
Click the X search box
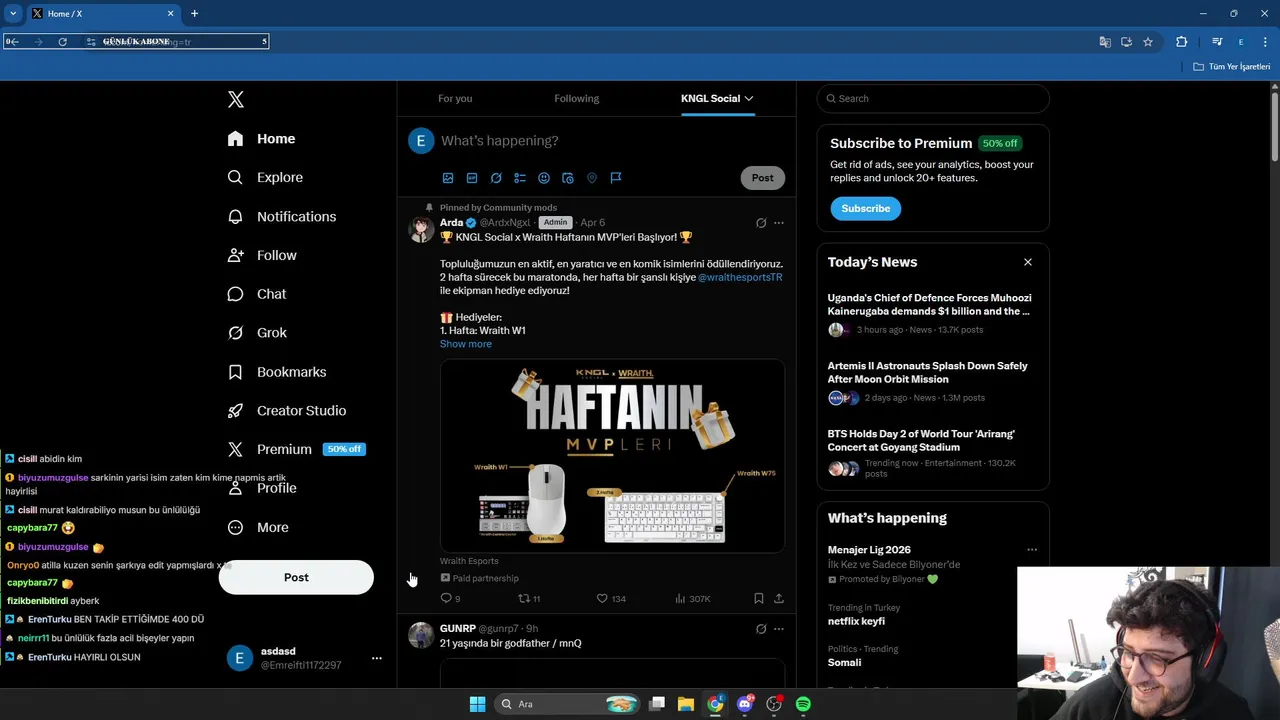[x=933, y=98]
